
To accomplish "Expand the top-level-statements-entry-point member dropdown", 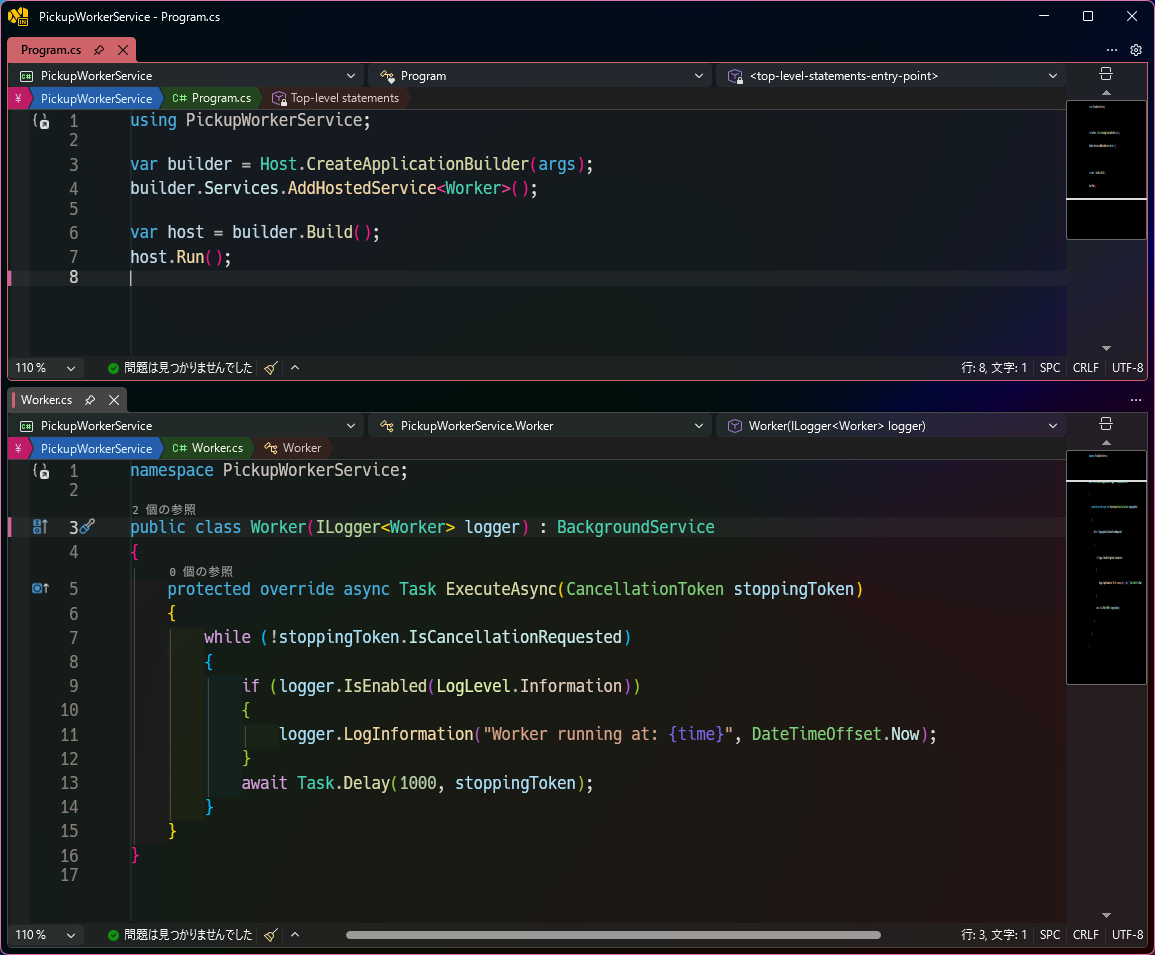I will click(893, 76).
